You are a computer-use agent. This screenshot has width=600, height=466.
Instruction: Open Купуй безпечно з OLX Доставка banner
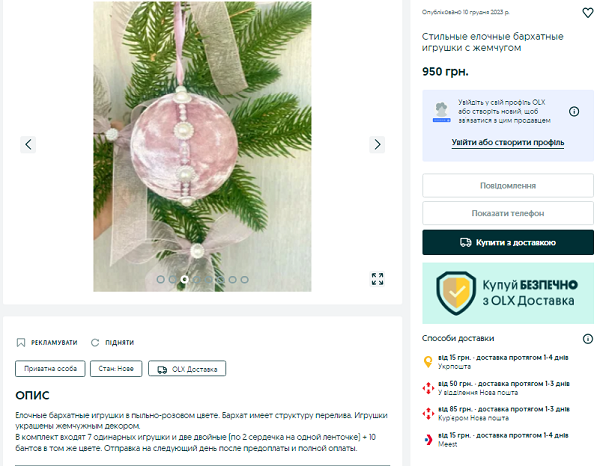pyautogui.click(x=508, y=293)
